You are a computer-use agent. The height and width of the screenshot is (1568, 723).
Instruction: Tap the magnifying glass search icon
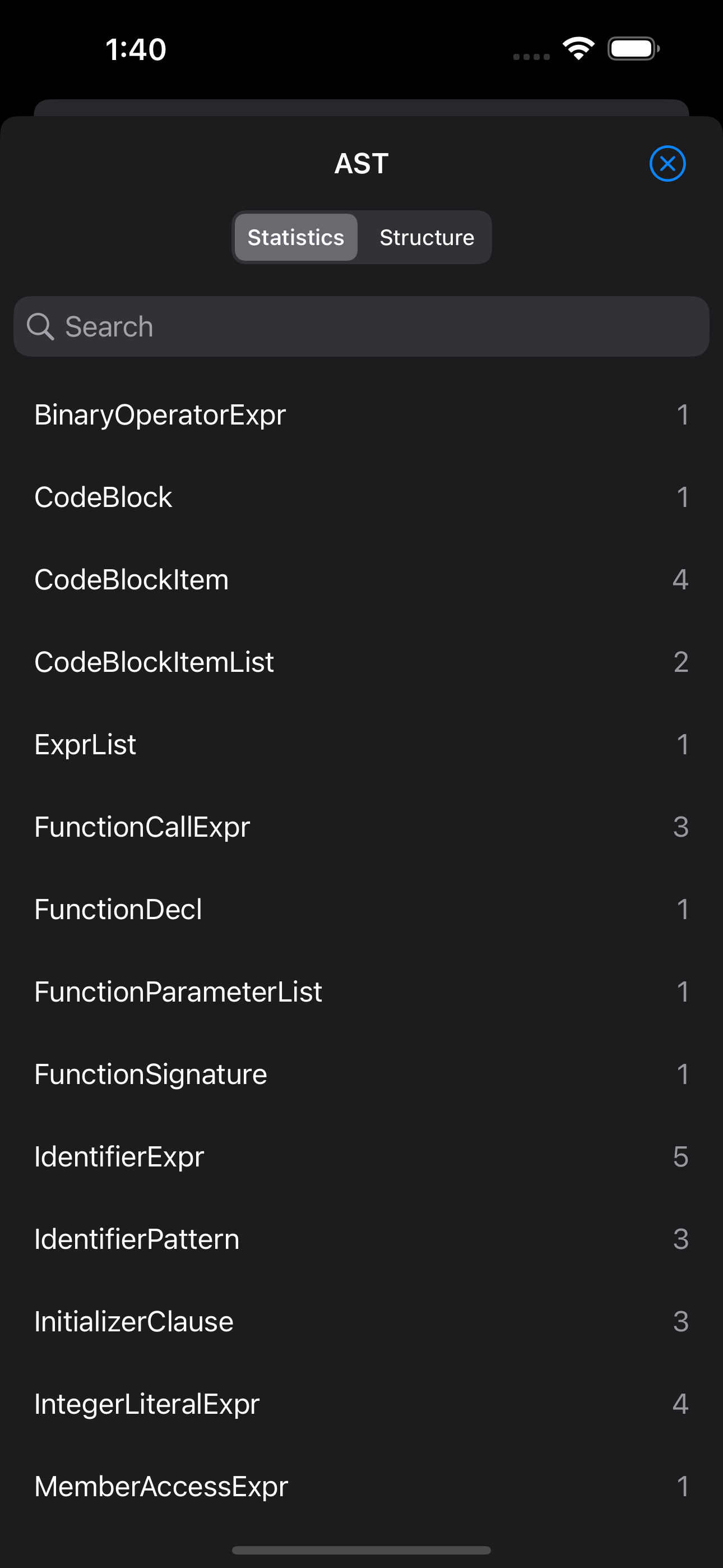tap(41, 327)
